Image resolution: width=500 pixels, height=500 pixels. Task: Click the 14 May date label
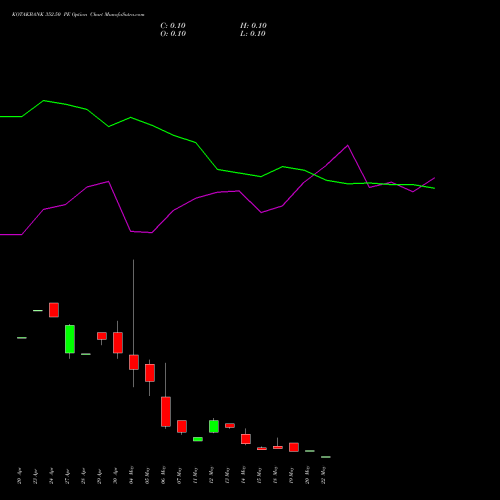(x=243, y=475)
